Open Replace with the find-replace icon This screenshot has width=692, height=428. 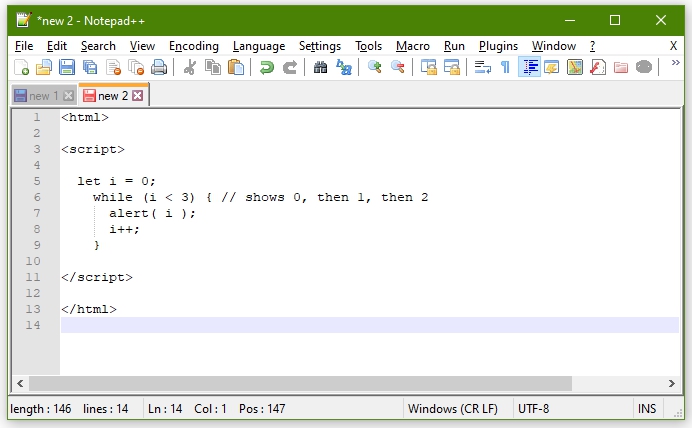343,68
